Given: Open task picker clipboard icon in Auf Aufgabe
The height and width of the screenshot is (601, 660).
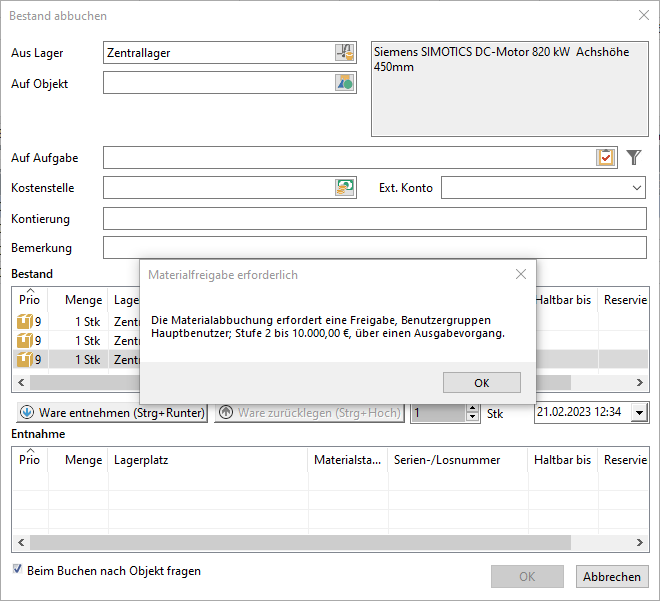Looking at the screenshot, I should 605,158.
